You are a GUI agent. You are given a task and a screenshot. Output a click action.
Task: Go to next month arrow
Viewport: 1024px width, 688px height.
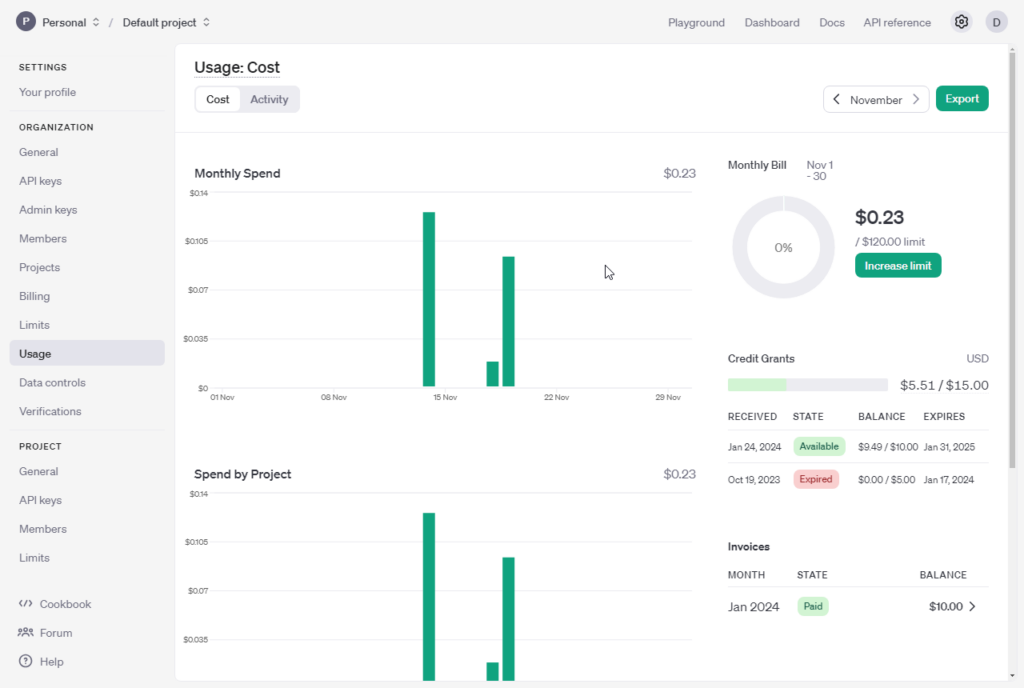(916, 99)
